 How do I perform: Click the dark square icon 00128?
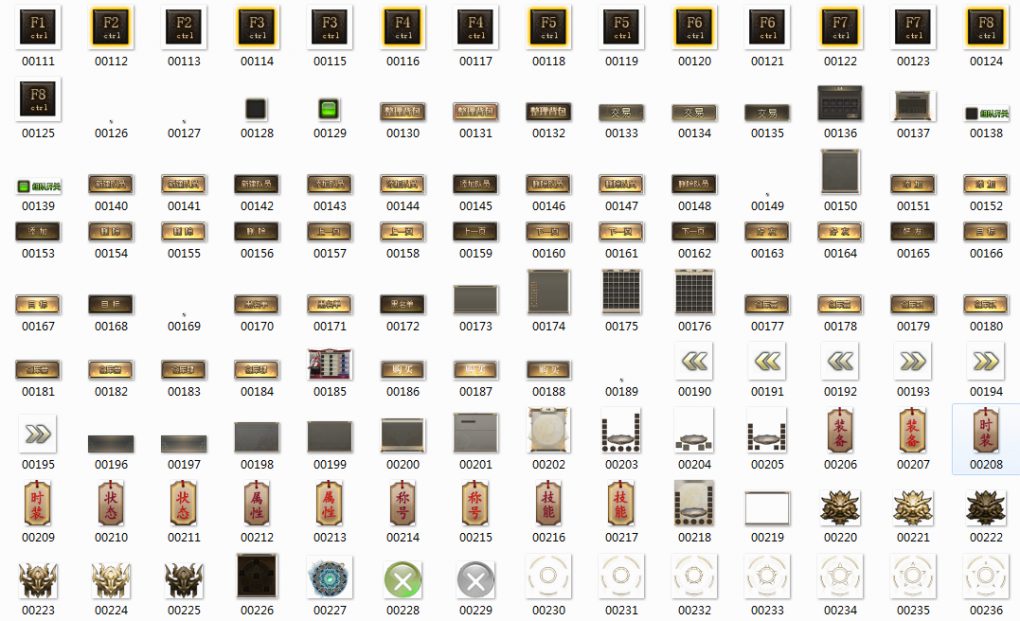257,108
